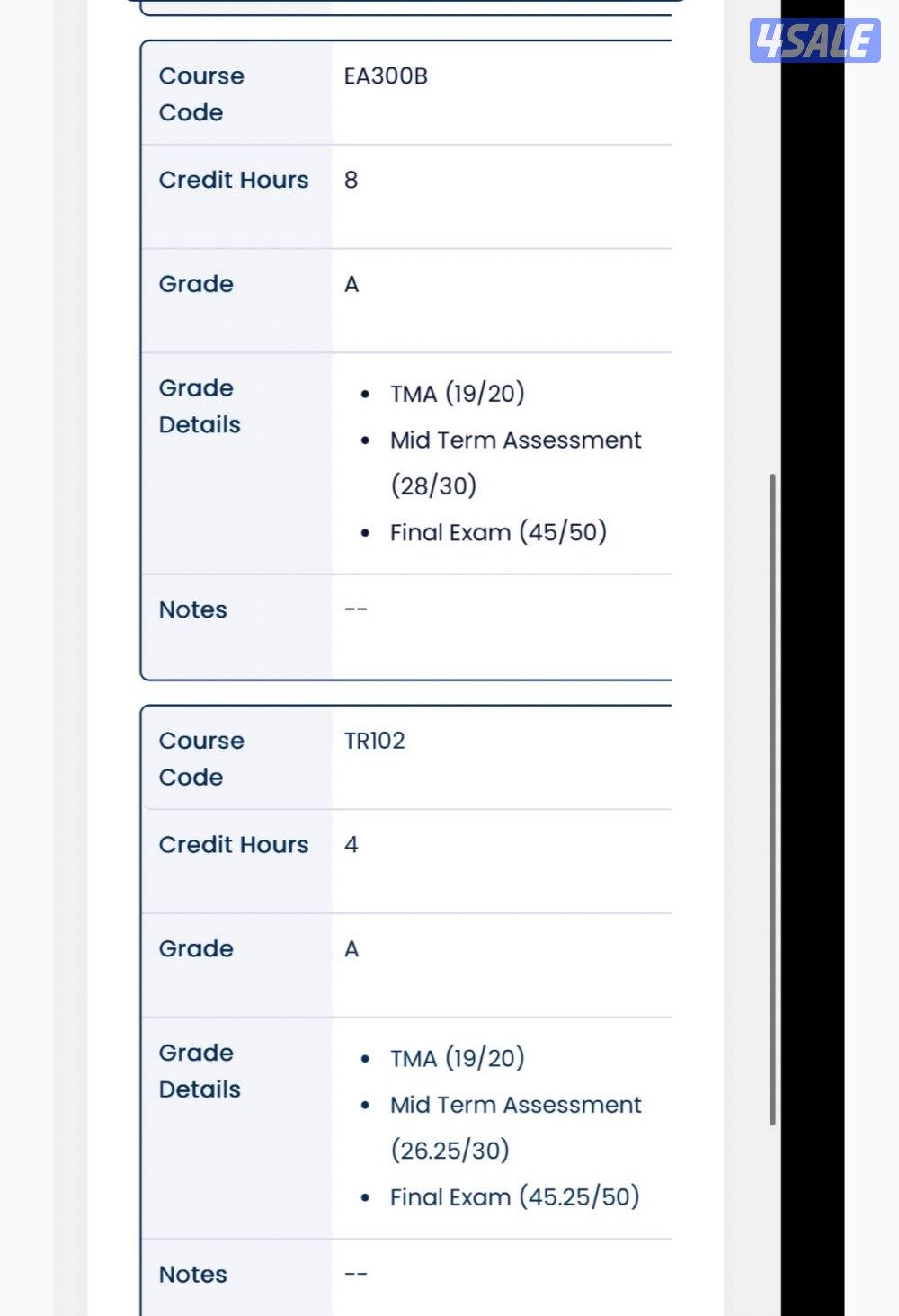Click the Final Exam (45/50) entry

498,532
